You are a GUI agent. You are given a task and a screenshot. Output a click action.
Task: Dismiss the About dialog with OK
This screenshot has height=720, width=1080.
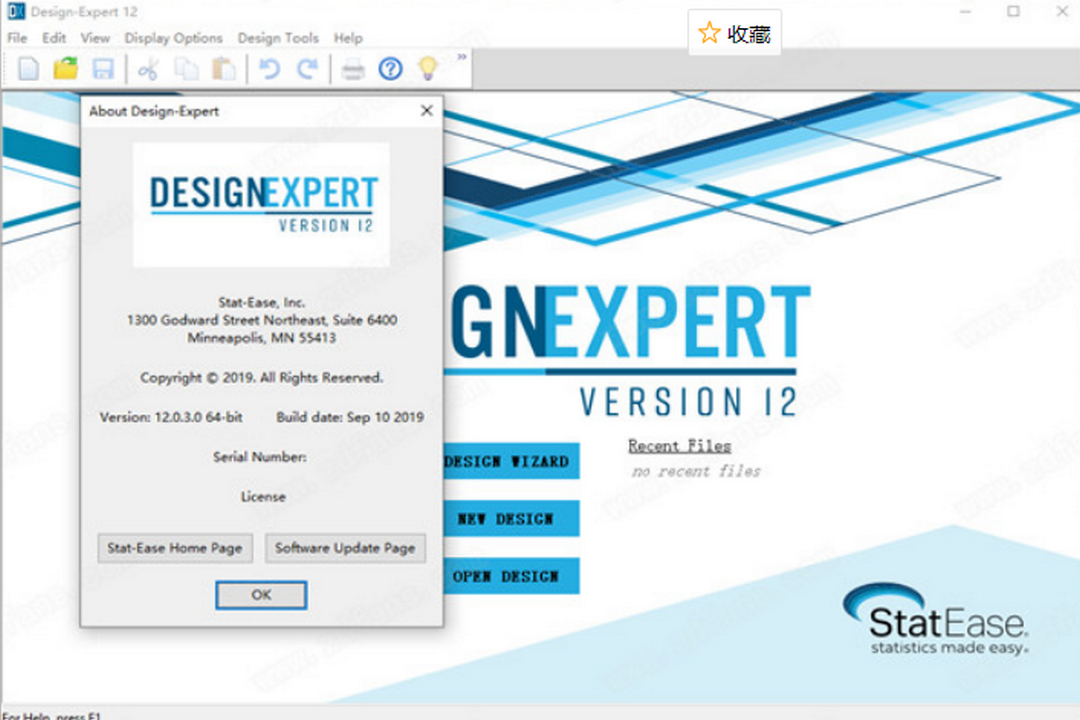click(x=260, y=595)
